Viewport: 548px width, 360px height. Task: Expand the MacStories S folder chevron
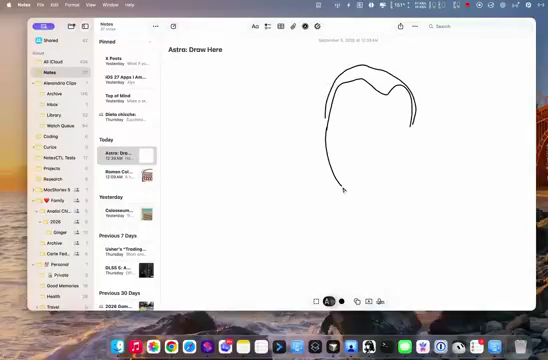34,190
